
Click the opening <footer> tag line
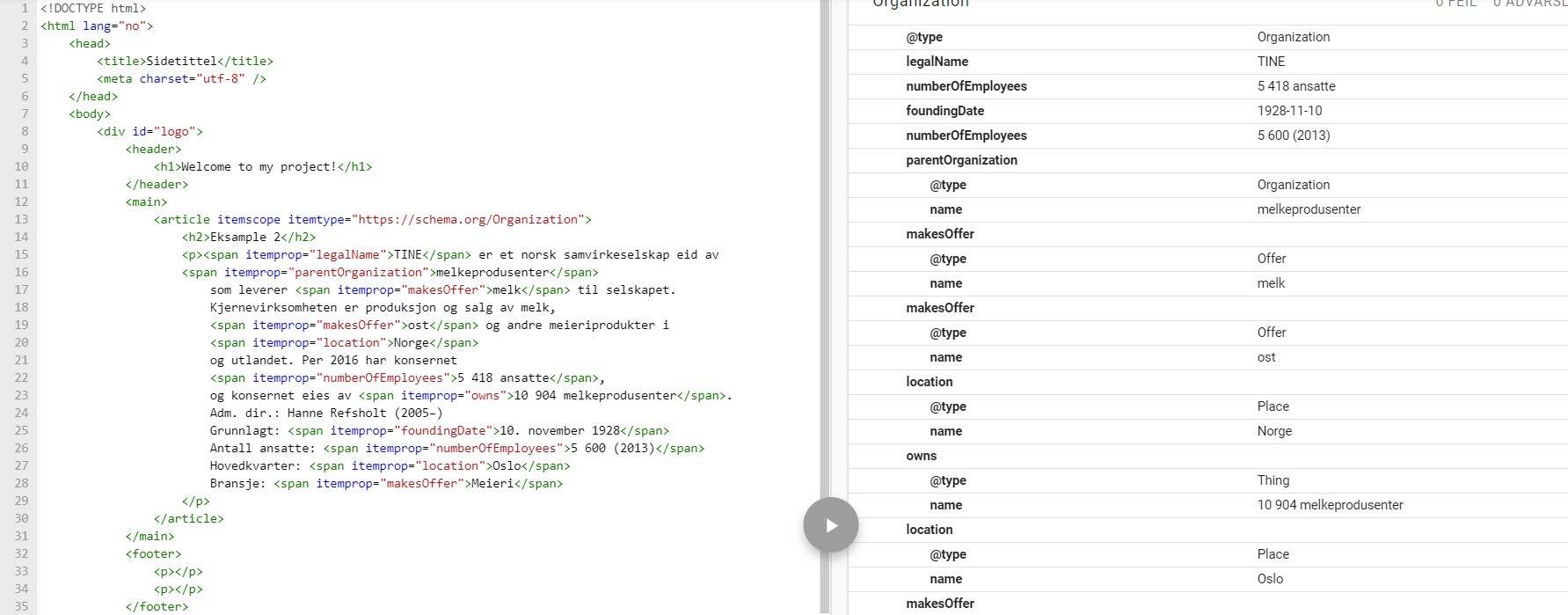(x=154, y=553)
